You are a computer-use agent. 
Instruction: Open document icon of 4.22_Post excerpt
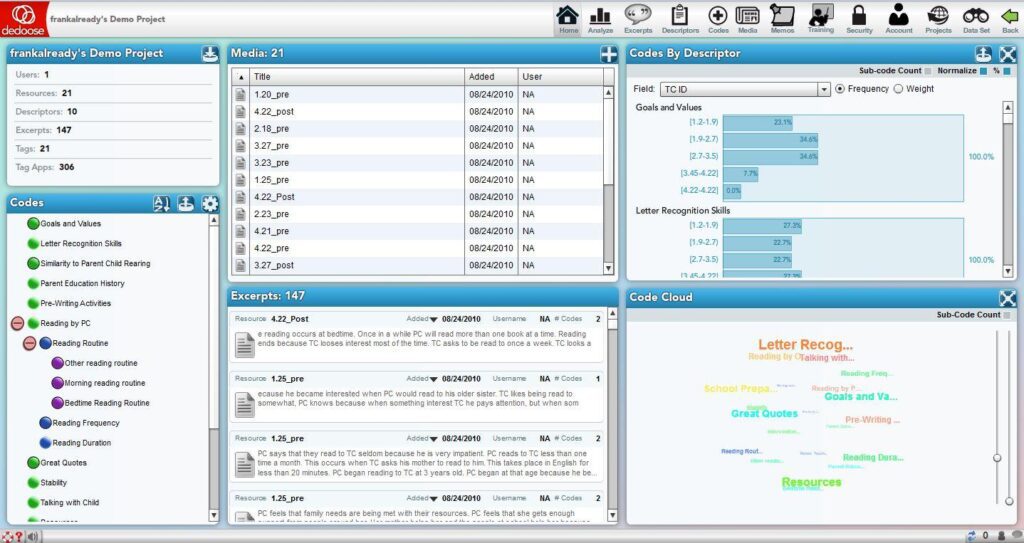[x=245, y=344]
